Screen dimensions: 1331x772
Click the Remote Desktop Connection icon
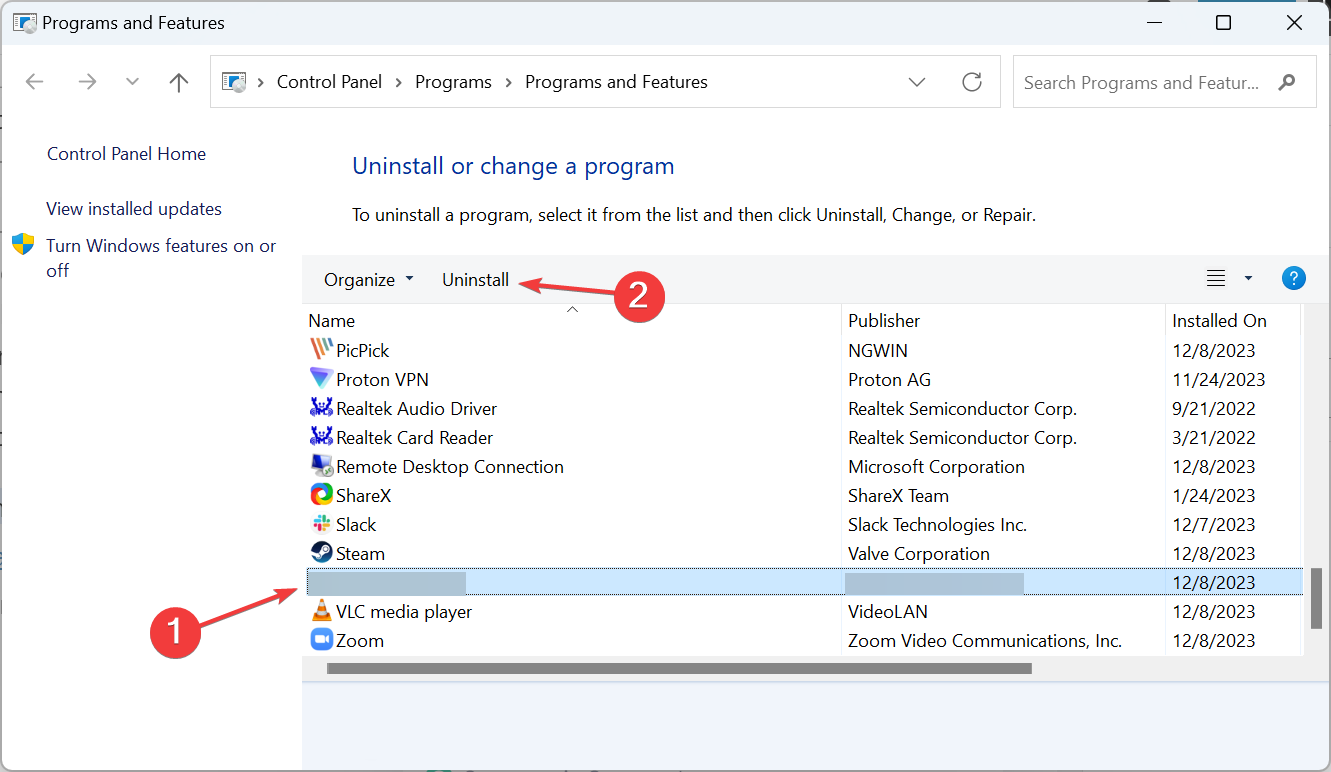[x=321, y=466]
